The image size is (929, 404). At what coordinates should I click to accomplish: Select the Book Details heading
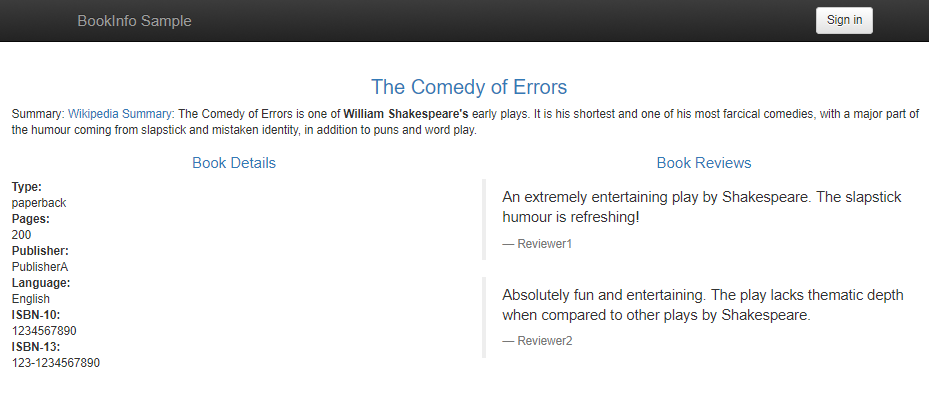[x=234, y=163]
